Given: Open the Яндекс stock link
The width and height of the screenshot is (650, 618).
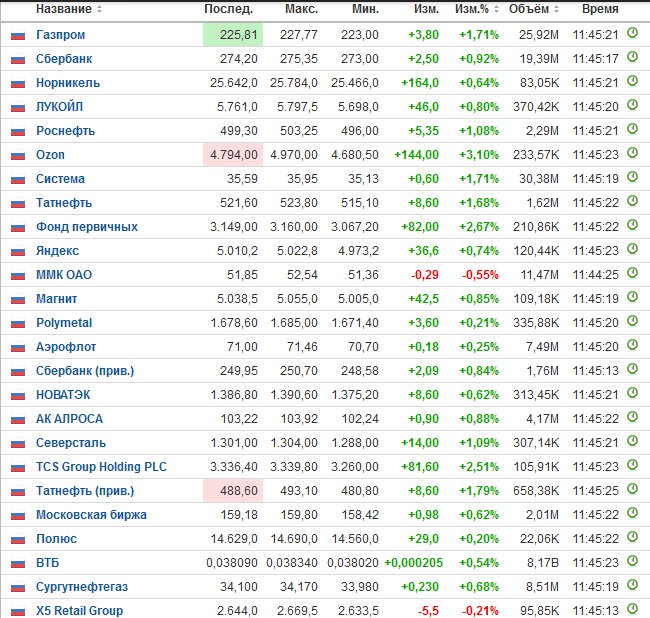Looking at the screenshot, I should point(57,251).
